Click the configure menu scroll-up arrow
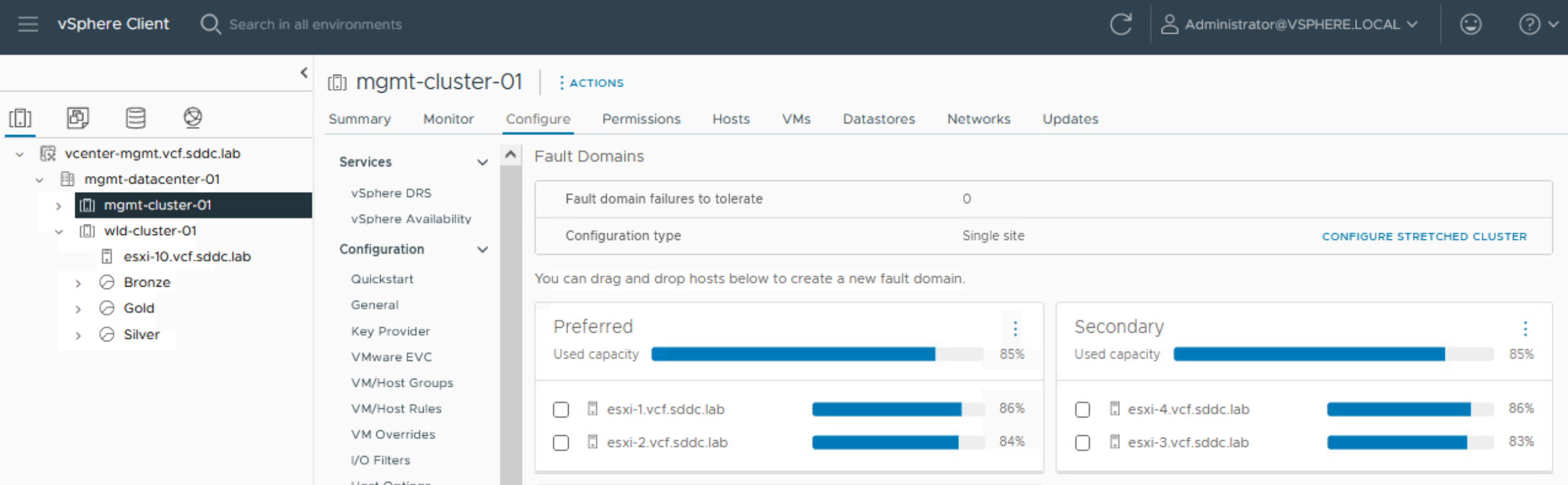Image resolution: width=1568 pixels, height=485 pixels. point(510,154)
